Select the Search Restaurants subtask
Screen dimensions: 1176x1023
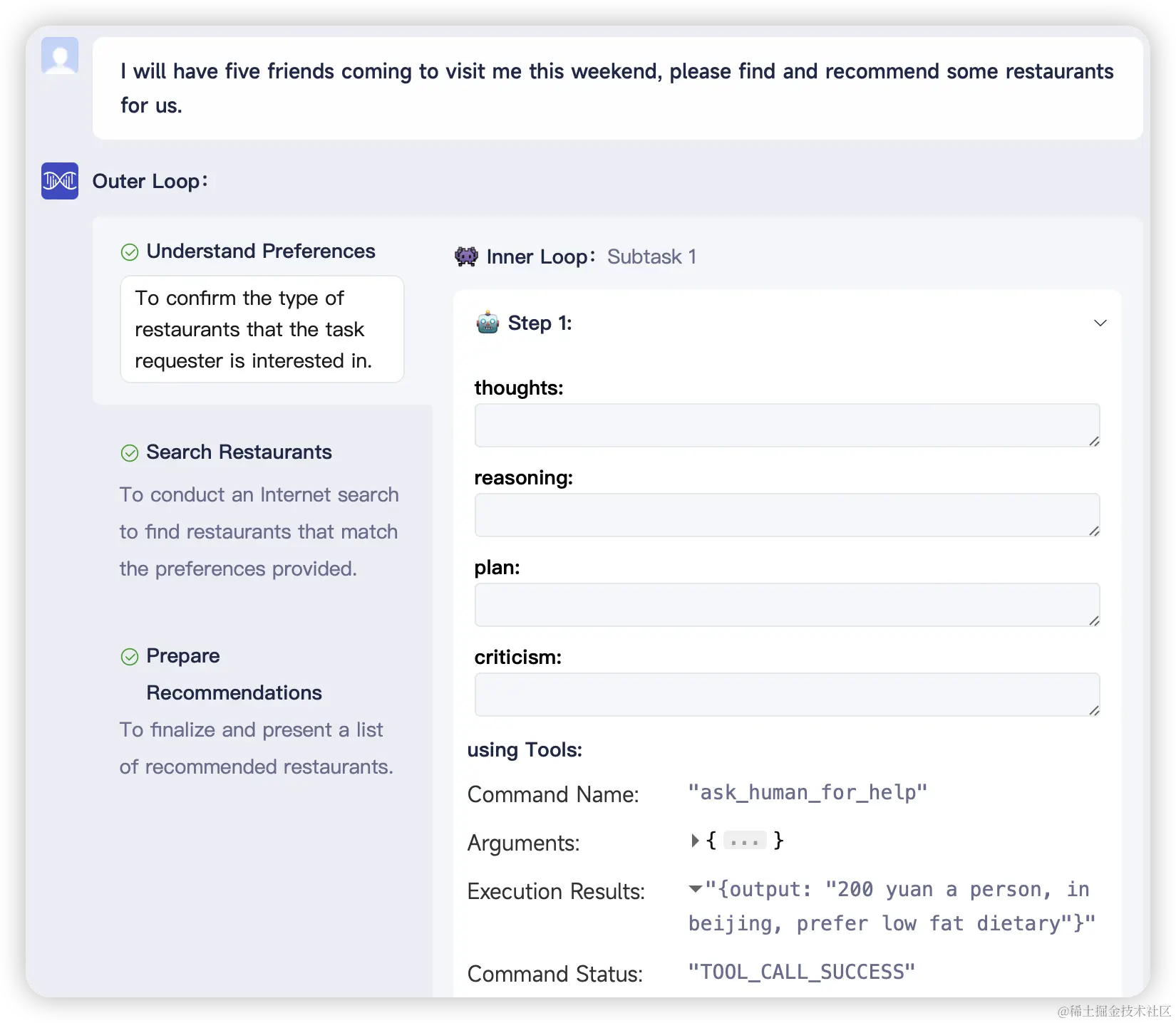click(239, 452)
